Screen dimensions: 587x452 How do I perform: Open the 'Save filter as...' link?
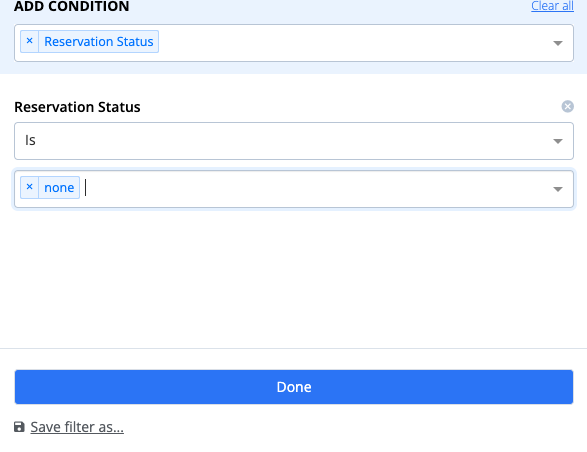click(x=77, y=427)
